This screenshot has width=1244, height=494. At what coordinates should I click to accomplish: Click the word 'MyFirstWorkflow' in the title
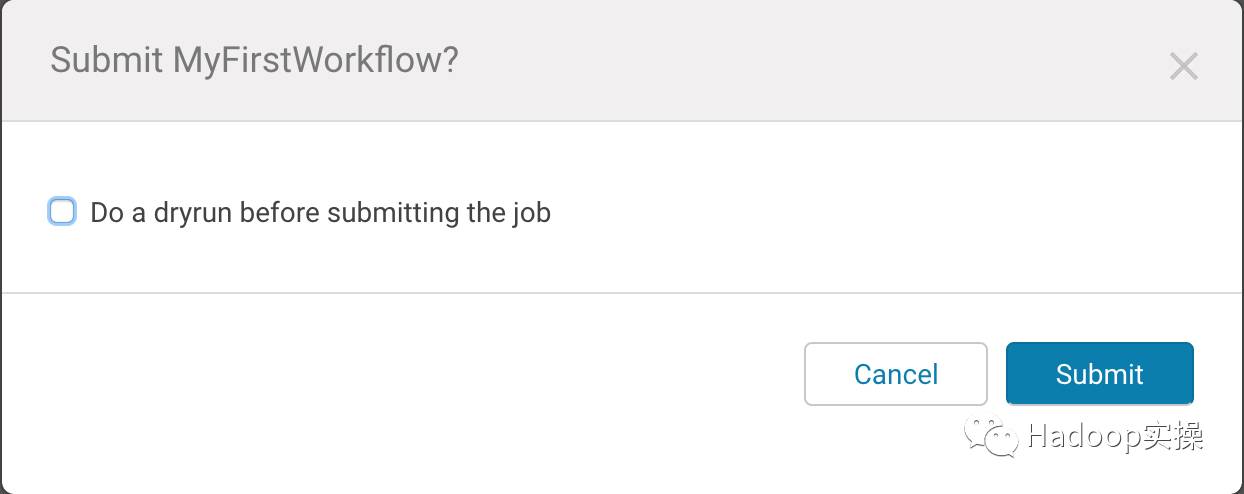coord(315,60)
